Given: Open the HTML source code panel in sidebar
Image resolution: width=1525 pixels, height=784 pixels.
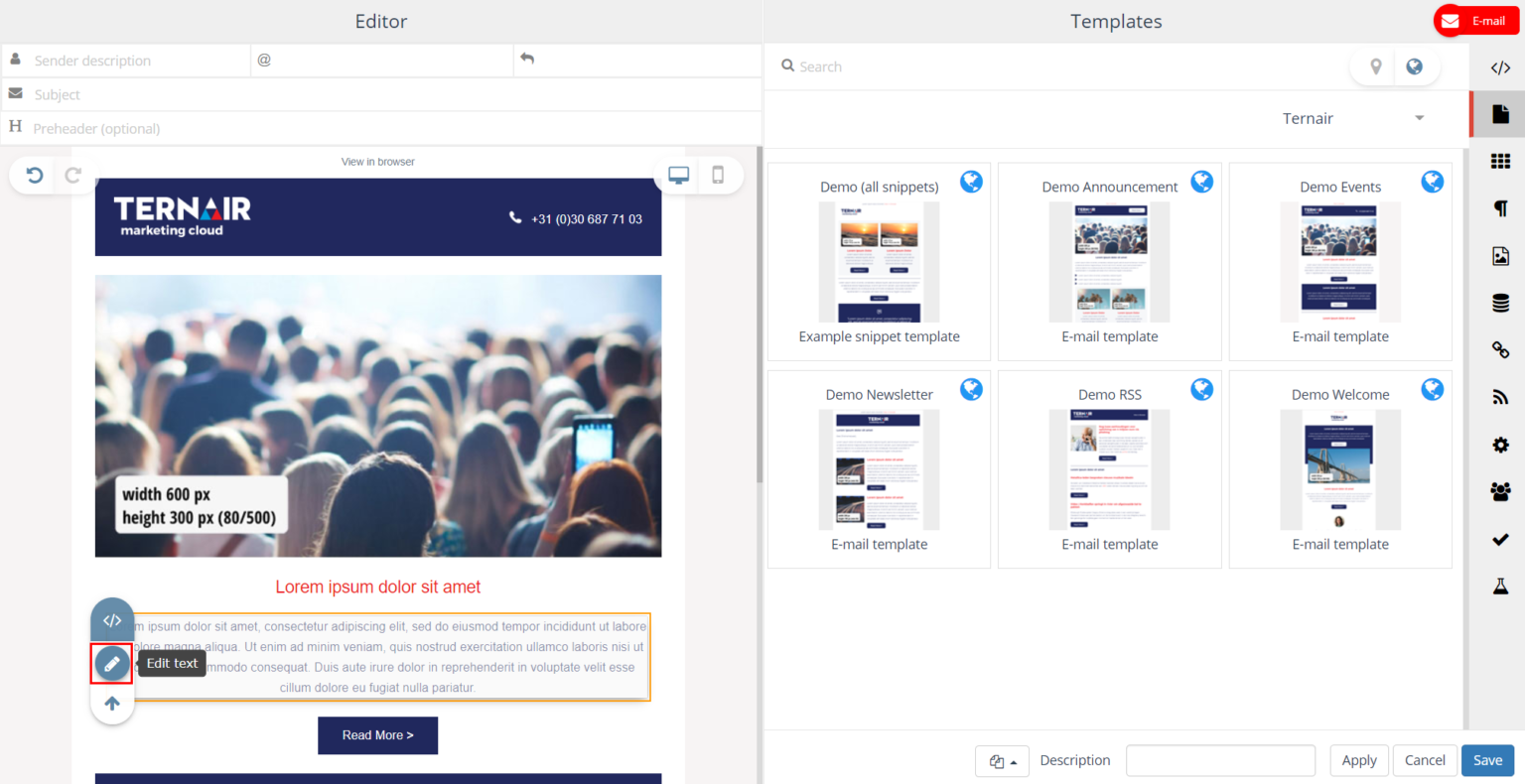Looking at the screenshot, I should pos(1500,67).
